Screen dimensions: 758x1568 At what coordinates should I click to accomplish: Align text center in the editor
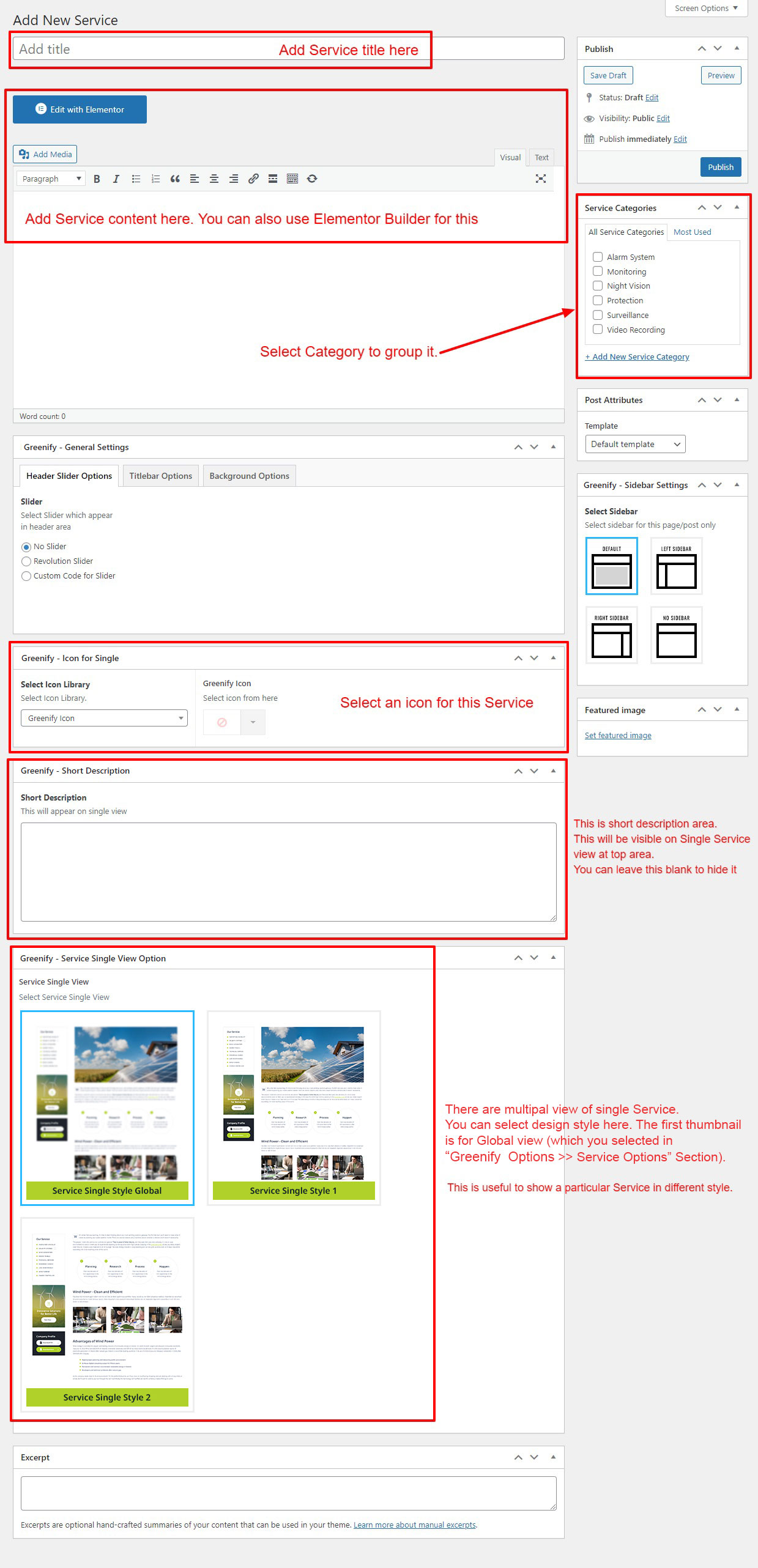click(214, 179)
